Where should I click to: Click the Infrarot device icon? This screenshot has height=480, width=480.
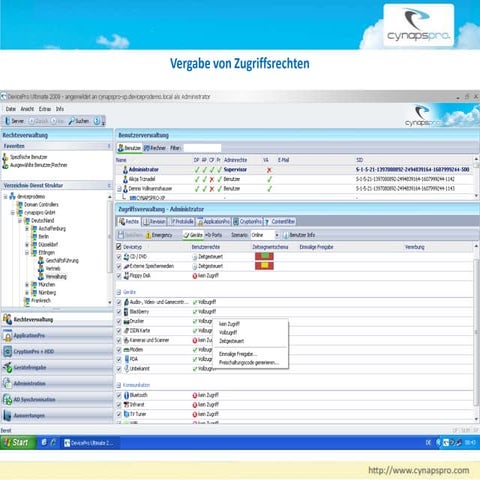pyautogui.click(x=126, y=404)
